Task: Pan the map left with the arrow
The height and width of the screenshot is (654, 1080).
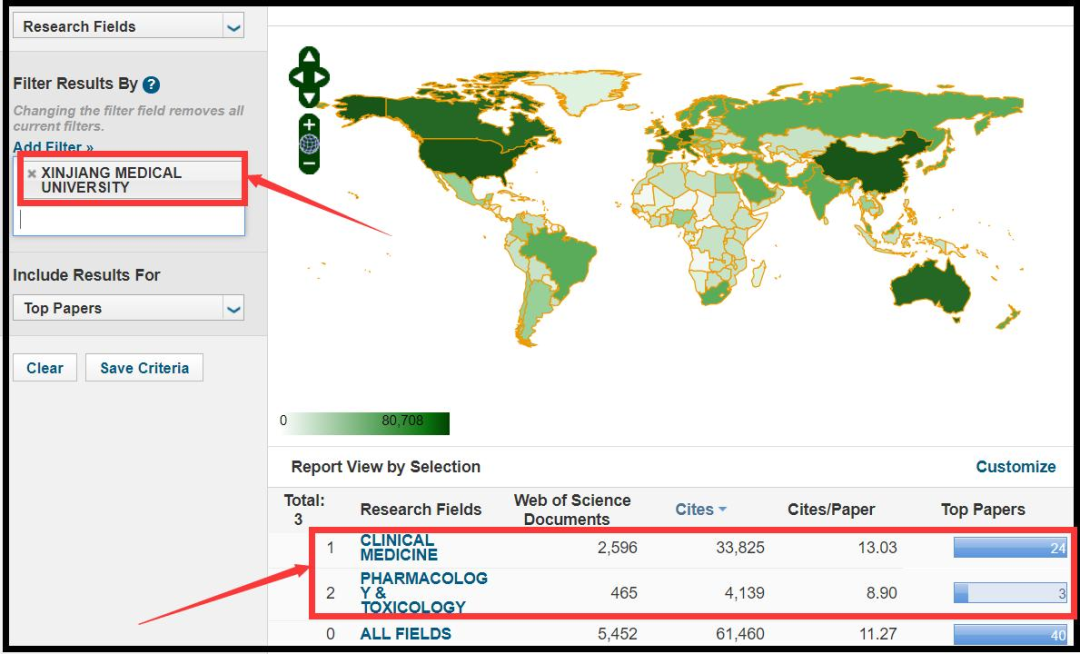Action: click(295, 76)
